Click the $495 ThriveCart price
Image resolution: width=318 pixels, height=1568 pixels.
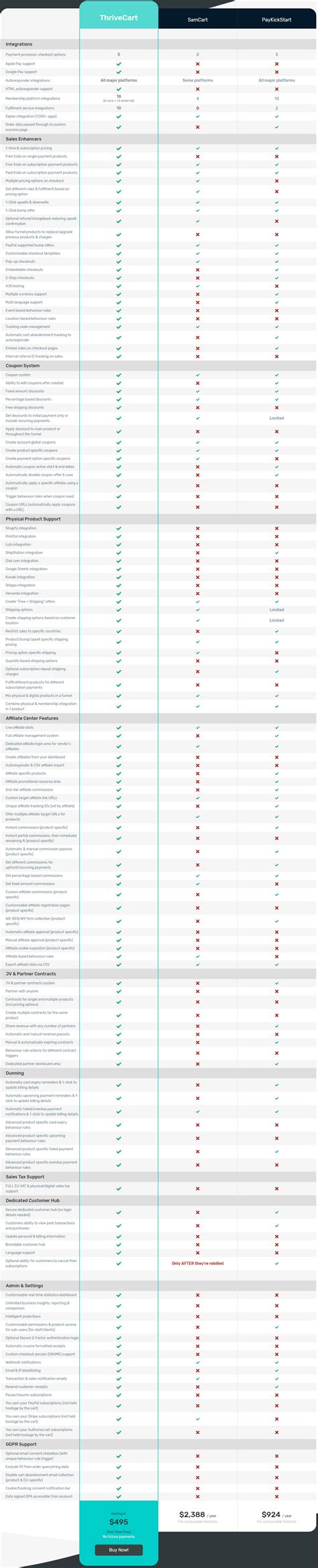[119, 1522]
